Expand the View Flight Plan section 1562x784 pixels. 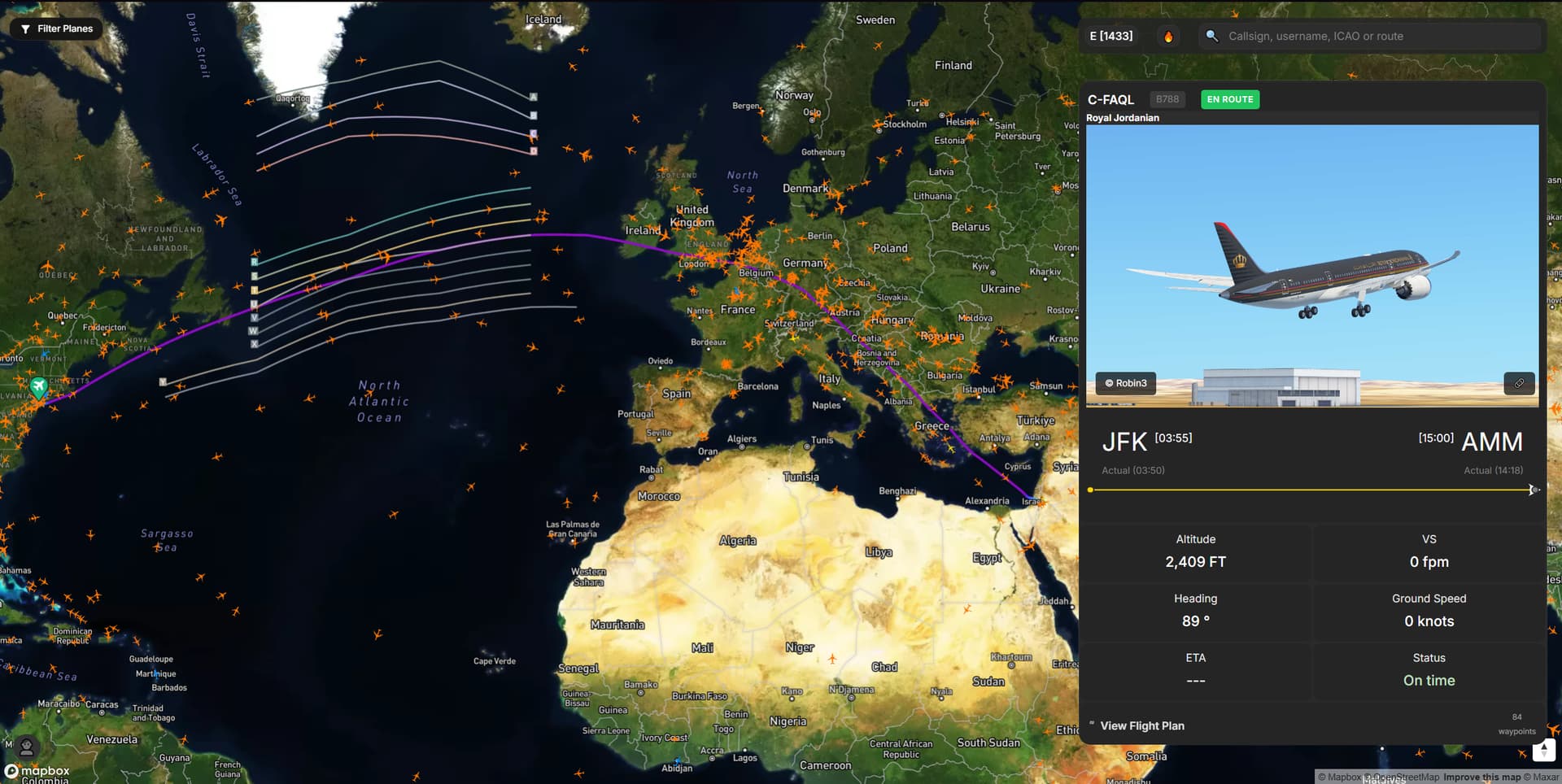[1142, 725]
